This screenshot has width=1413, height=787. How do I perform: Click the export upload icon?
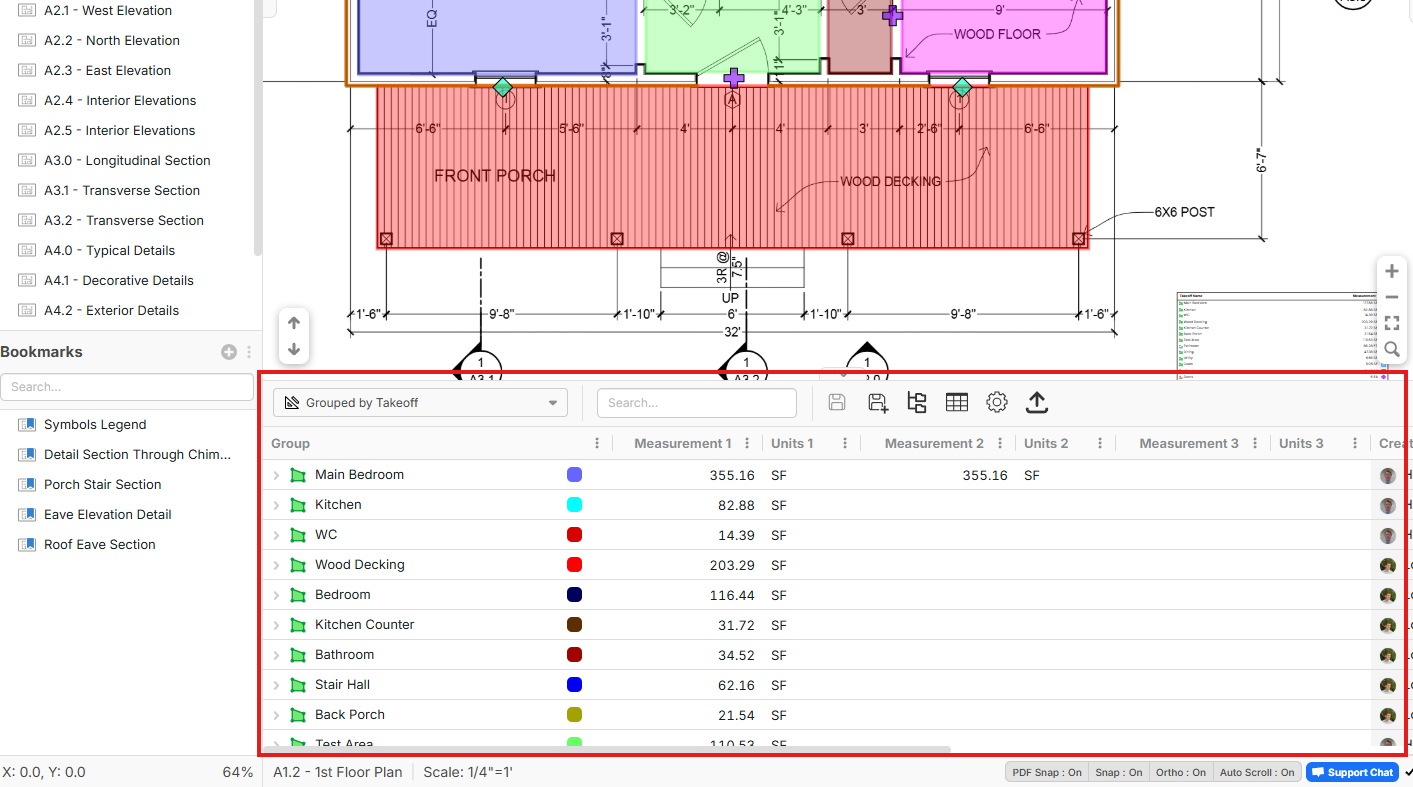pyautogui.click(x=1037, y=403)
